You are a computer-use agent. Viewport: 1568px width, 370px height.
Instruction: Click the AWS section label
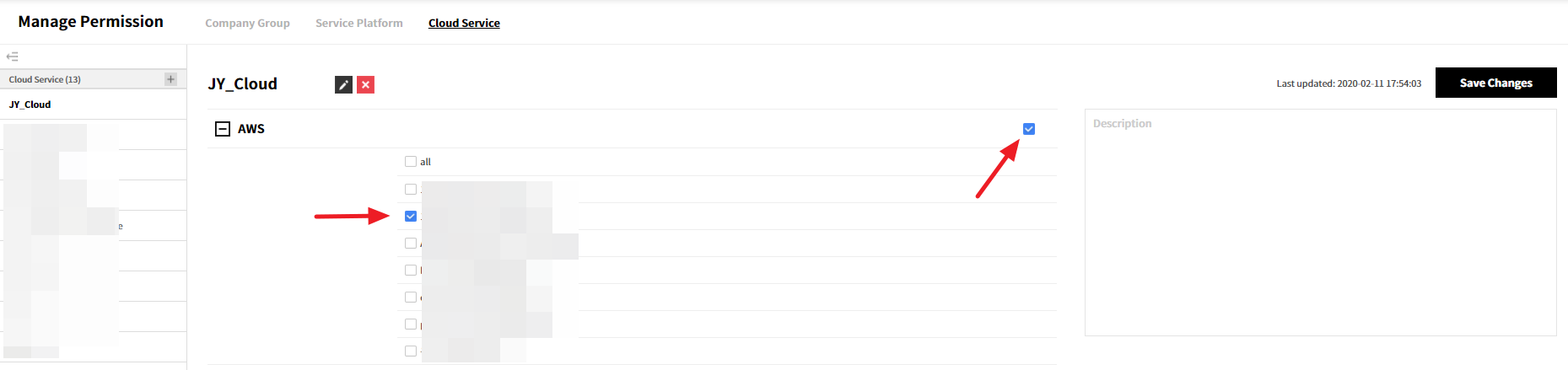tap(251, 129)
